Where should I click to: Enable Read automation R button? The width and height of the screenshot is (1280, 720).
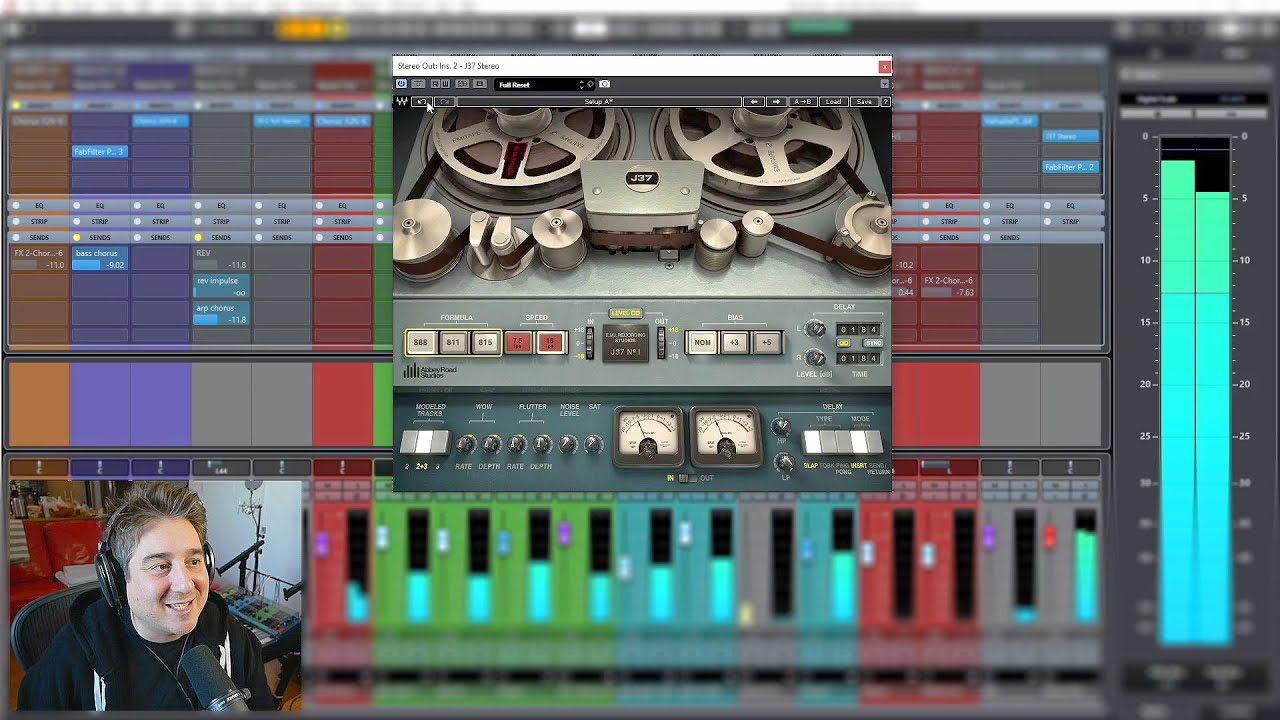click(x=434, y=84)
